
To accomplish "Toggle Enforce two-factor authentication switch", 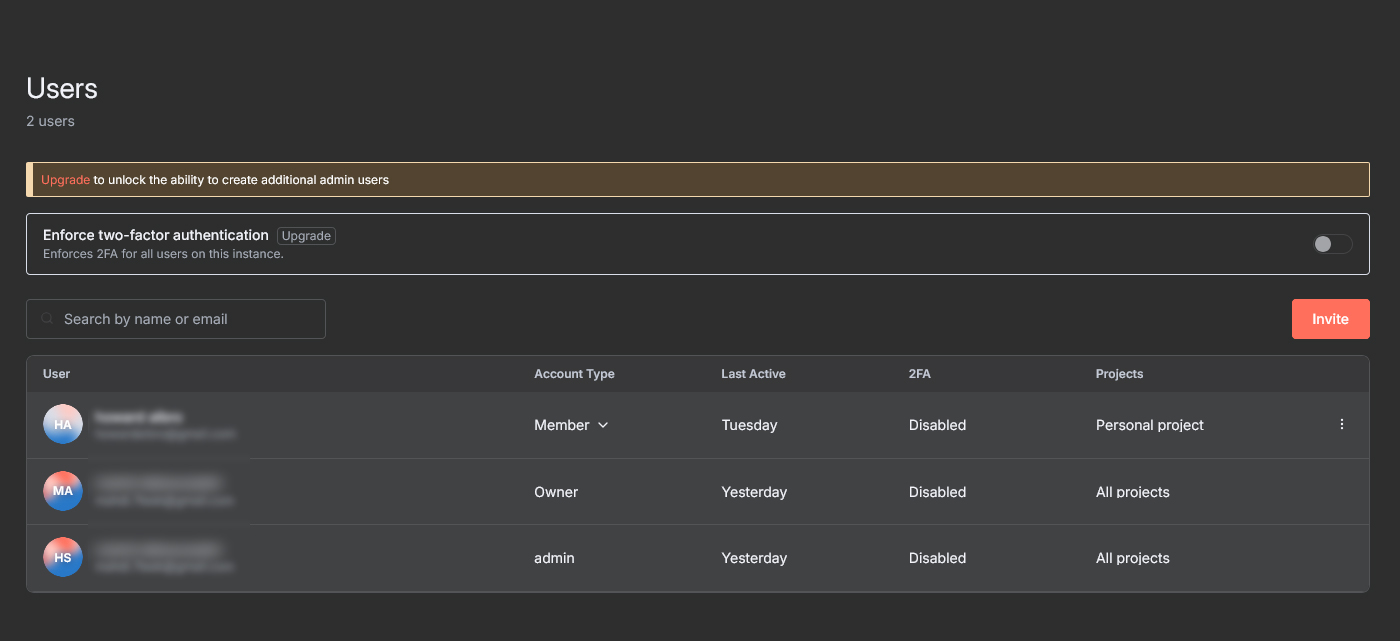I will tap(1332, 244).
